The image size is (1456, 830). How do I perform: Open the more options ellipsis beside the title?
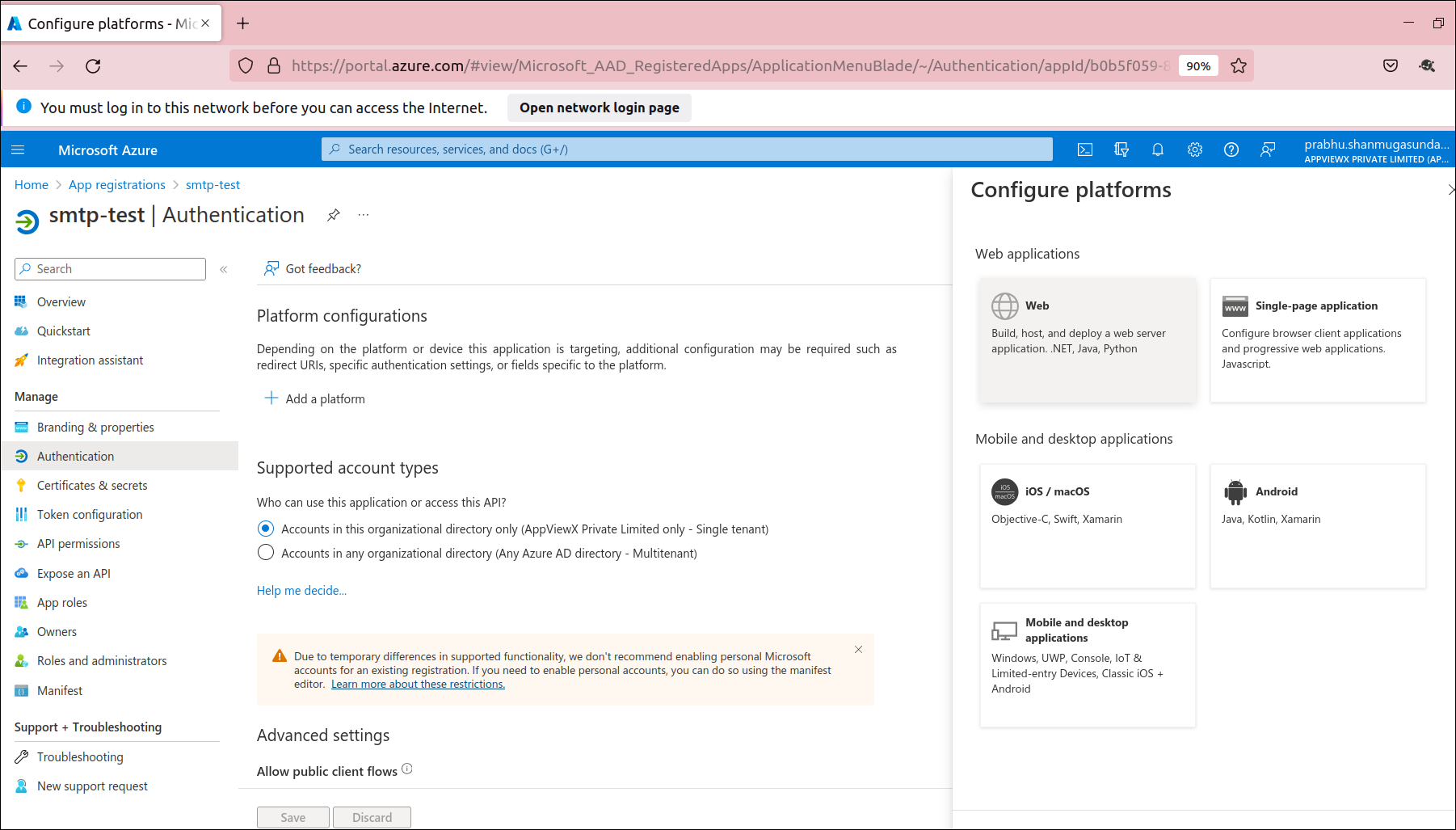click(x=364, y=215)
